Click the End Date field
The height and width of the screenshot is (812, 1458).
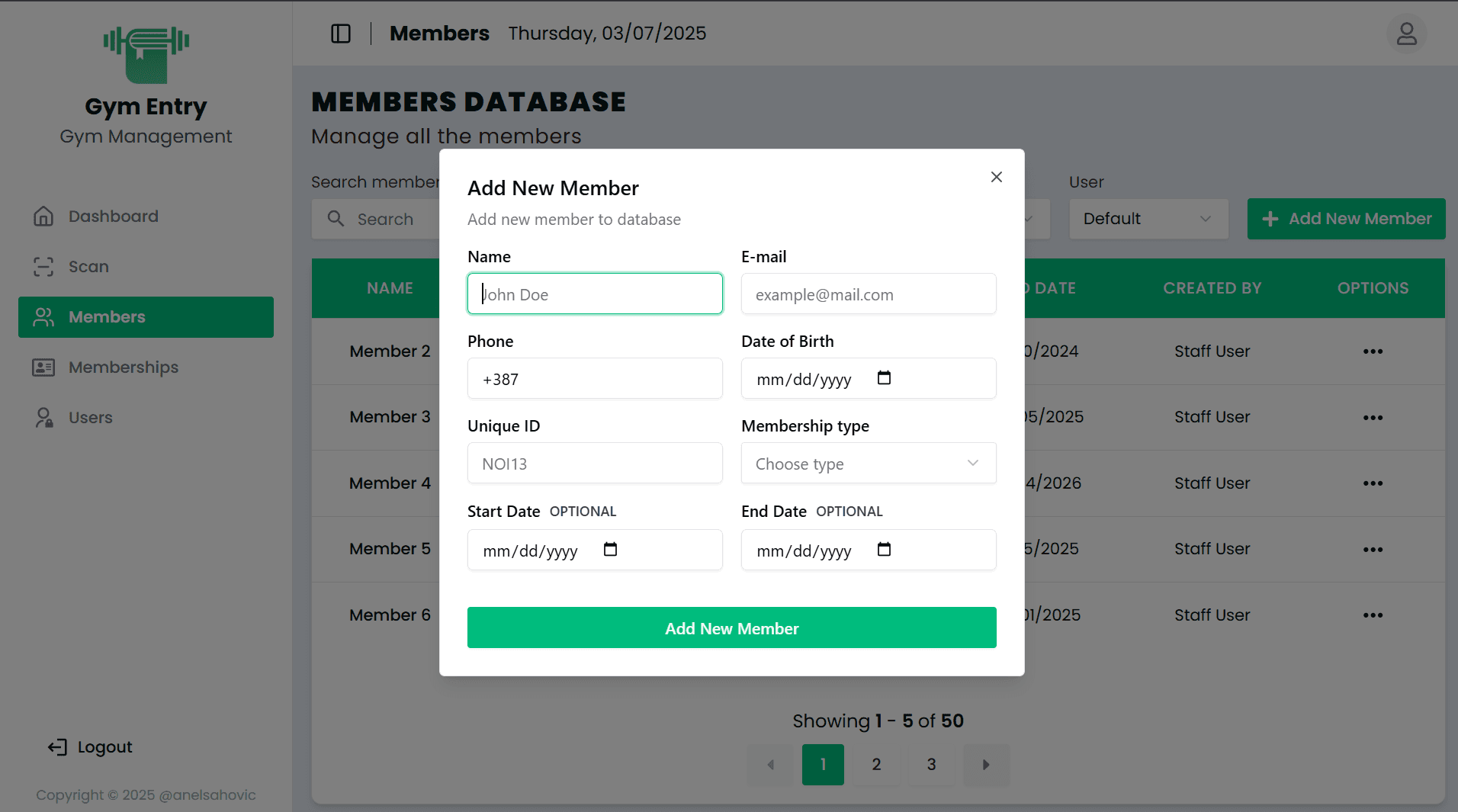point(869,550)
